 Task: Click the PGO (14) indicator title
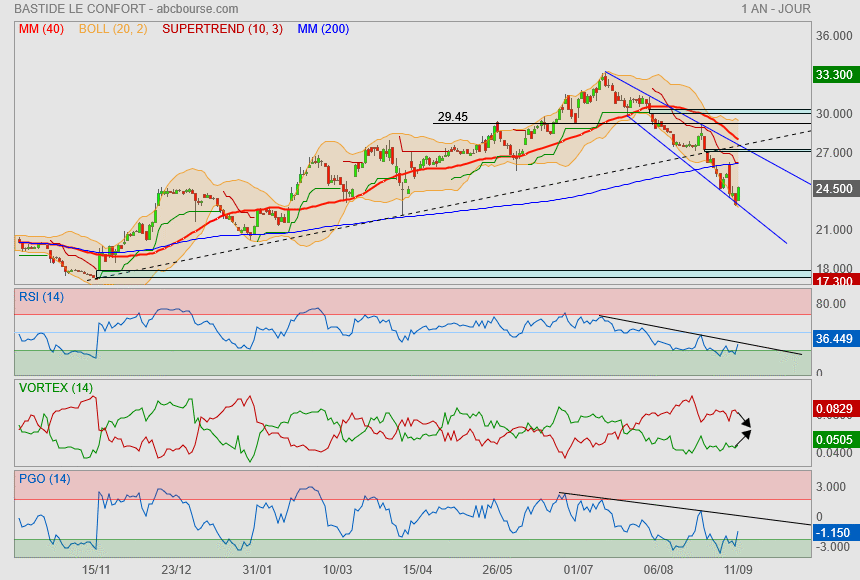pos(46,478)
